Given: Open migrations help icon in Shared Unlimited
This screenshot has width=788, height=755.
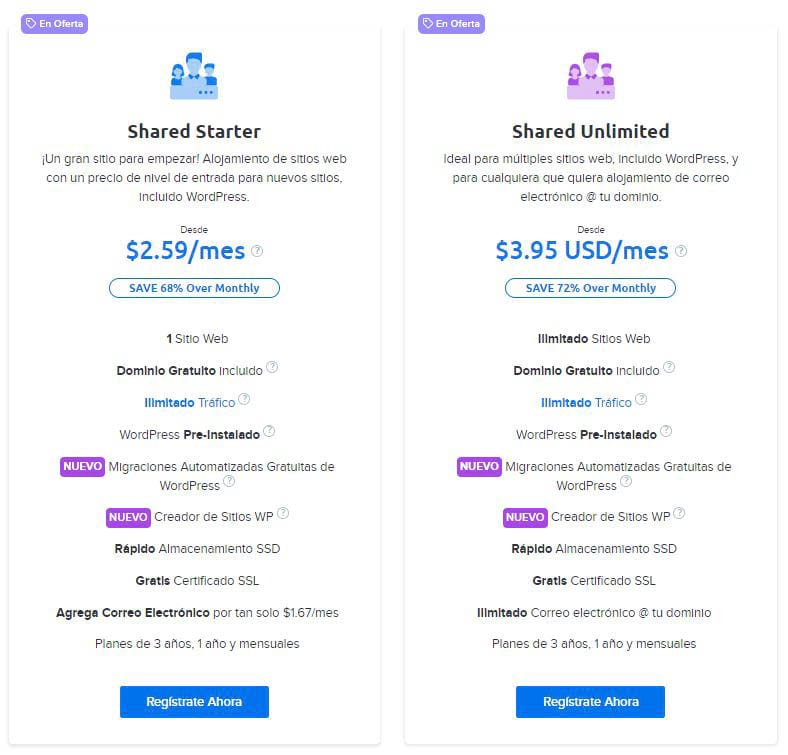Looking at the screenshot, I should pos(626,482).
